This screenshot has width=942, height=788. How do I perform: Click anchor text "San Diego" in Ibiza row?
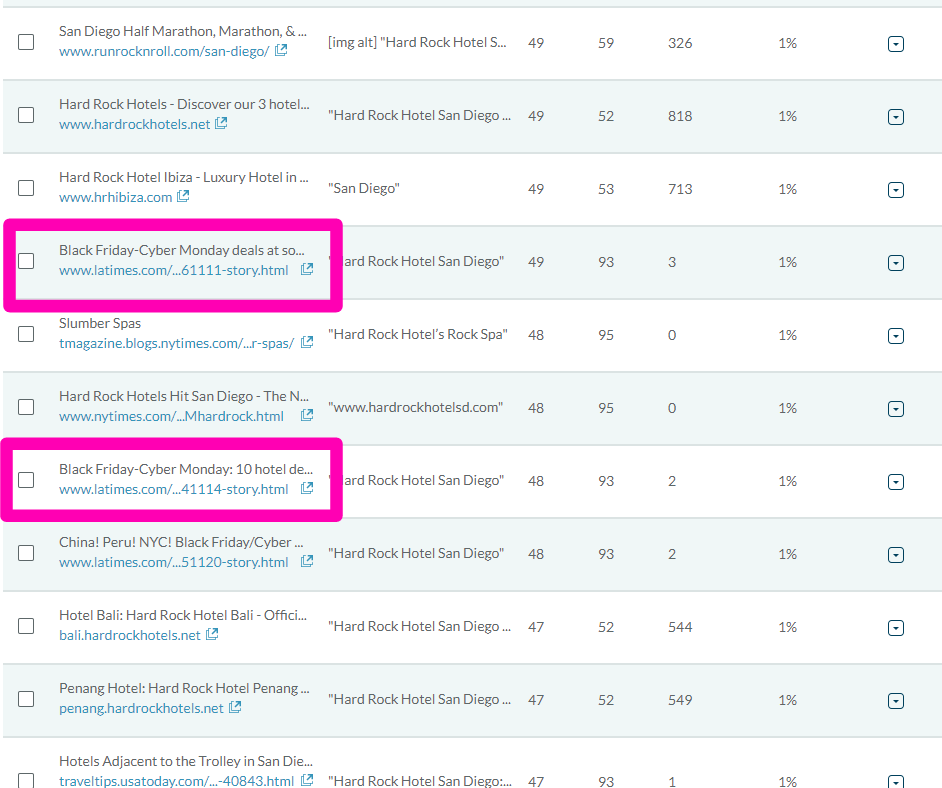pyautogui.click(x=363, y=189)
